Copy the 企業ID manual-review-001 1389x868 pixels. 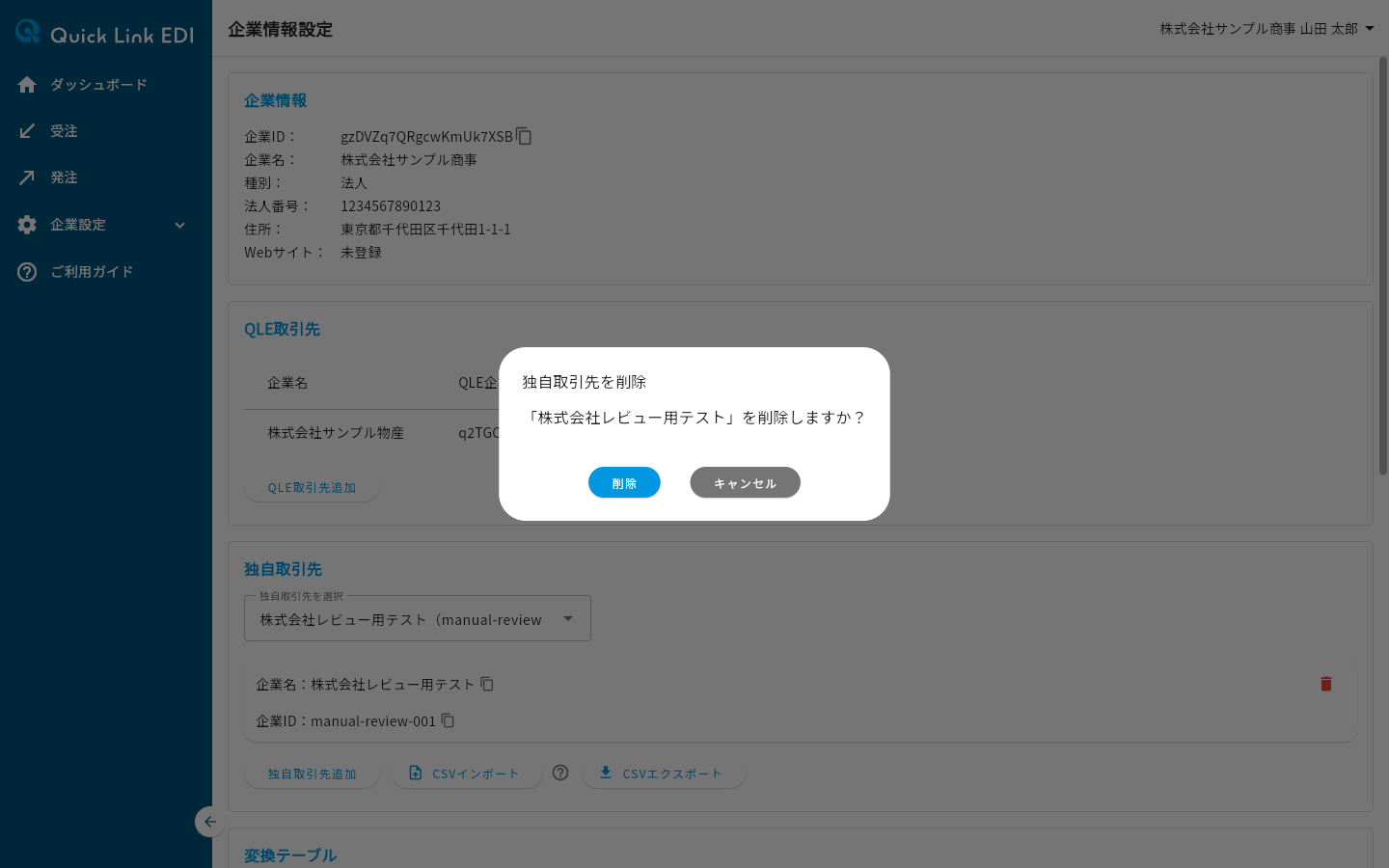point(448,720)
